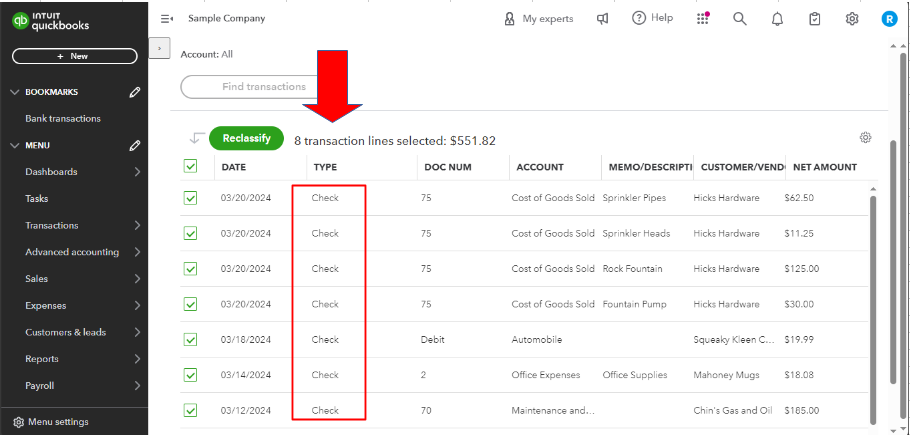Image resolution: width=910 pixels, height=435 pixels.
Task: Uncheck the Fountain Pump row checkbox
Action: 190,304
